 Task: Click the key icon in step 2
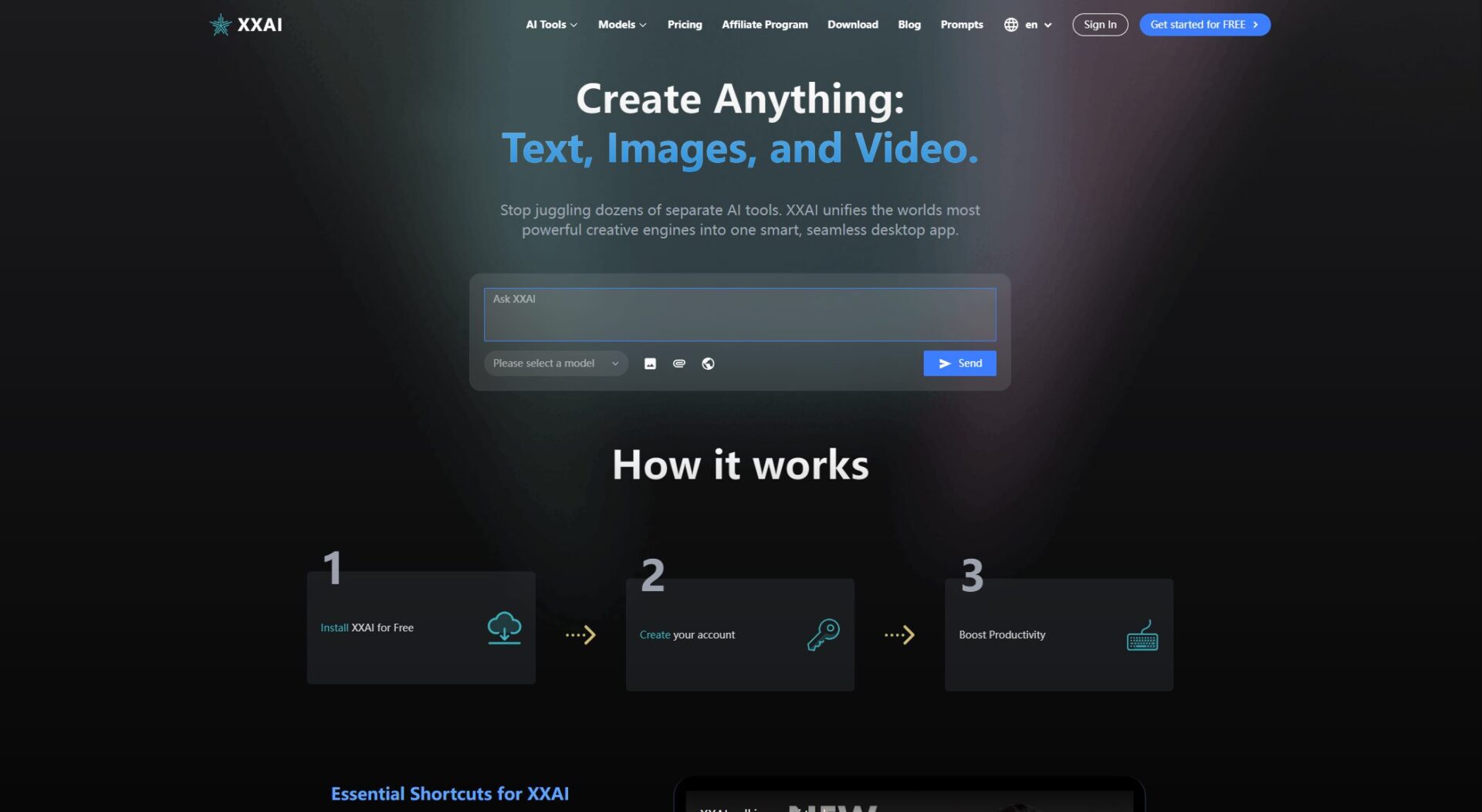tap(823, 634)
